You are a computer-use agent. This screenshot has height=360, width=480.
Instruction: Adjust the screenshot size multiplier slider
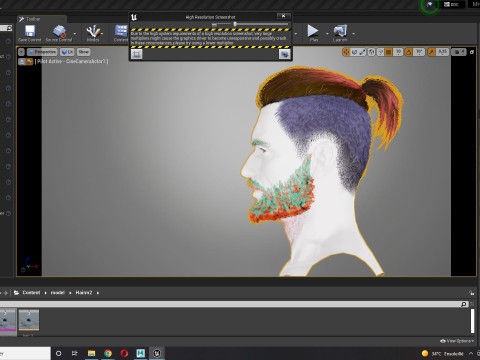[235, 24]
